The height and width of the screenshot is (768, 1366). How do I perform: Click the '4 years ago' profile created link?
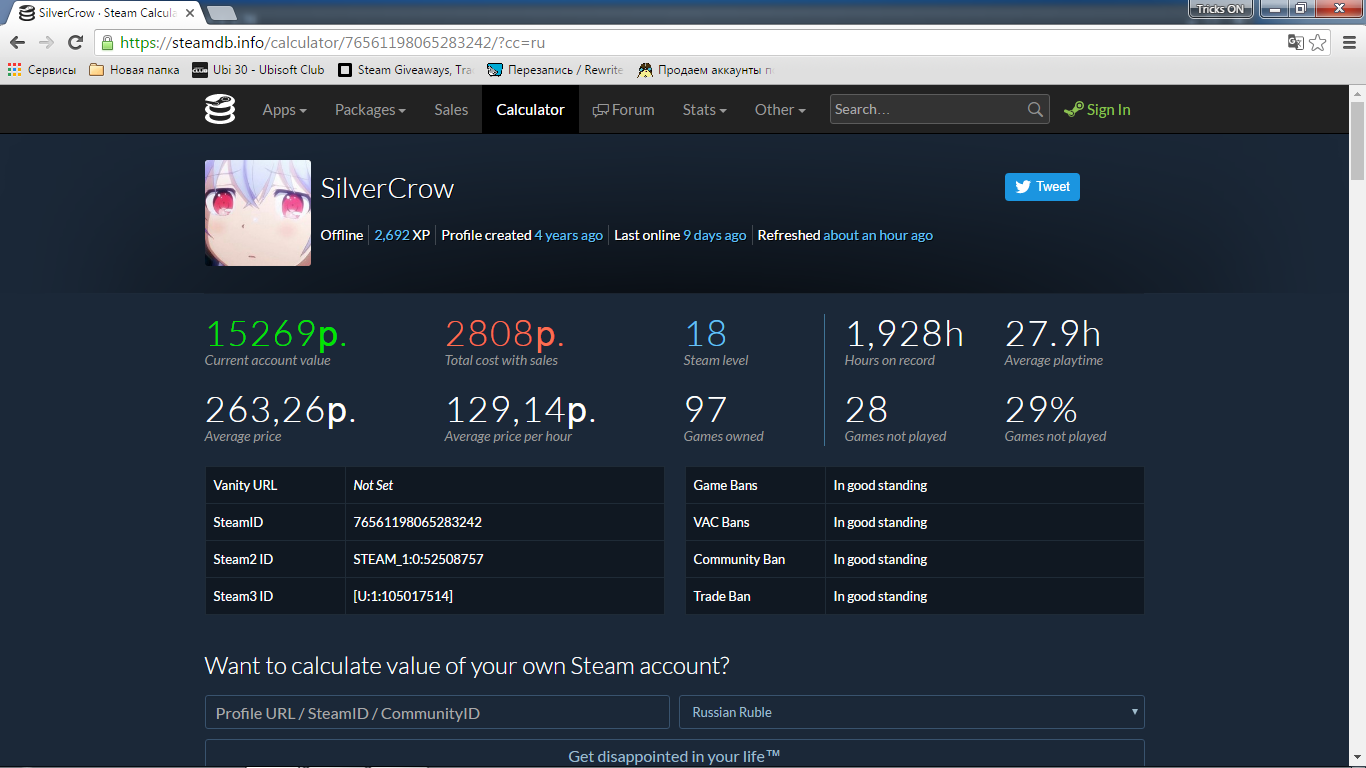click(x=569, y=235)
